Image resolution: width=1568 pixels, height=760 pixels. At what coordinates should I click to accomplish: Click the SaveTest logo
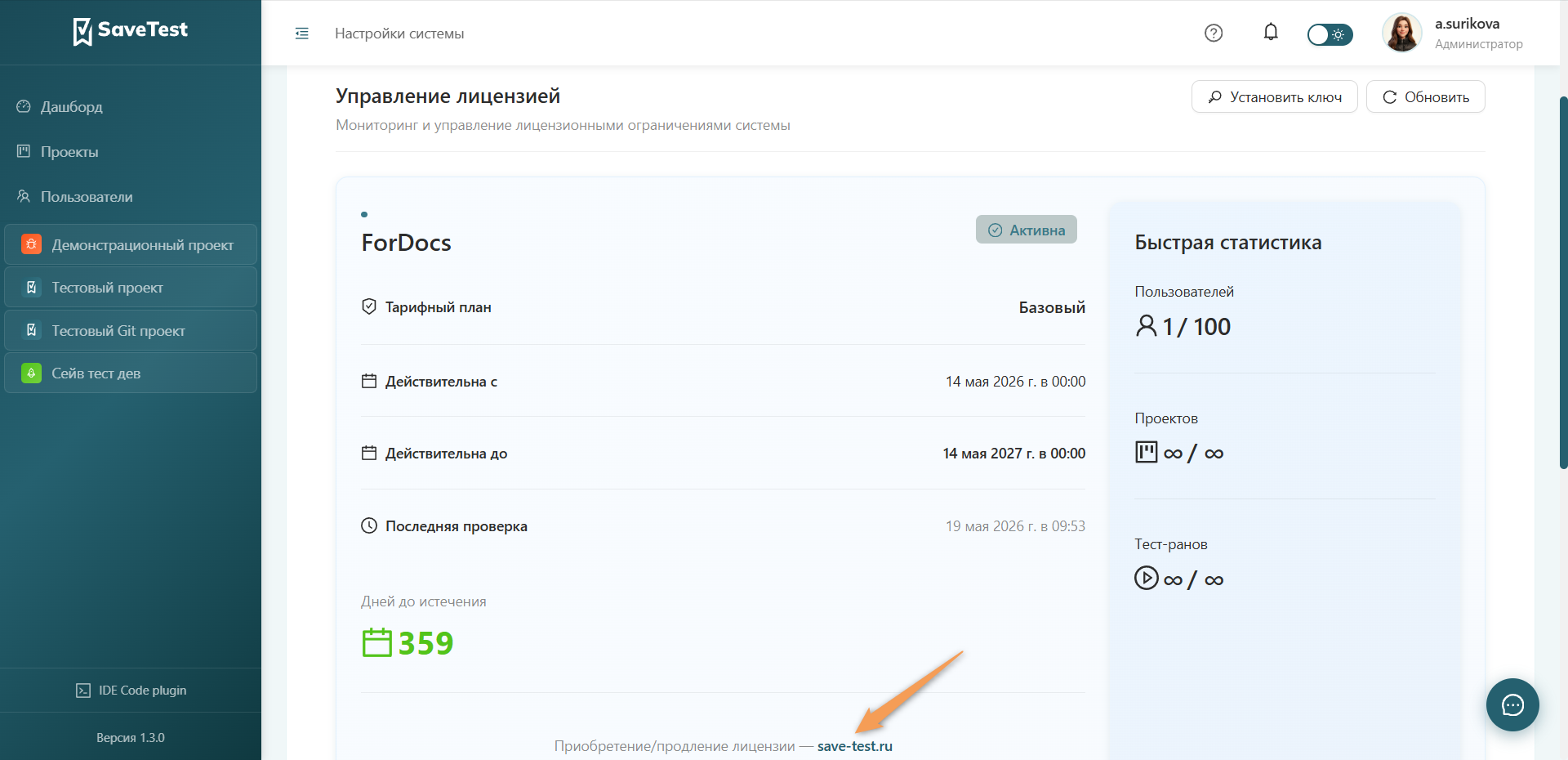pos(131,31)
